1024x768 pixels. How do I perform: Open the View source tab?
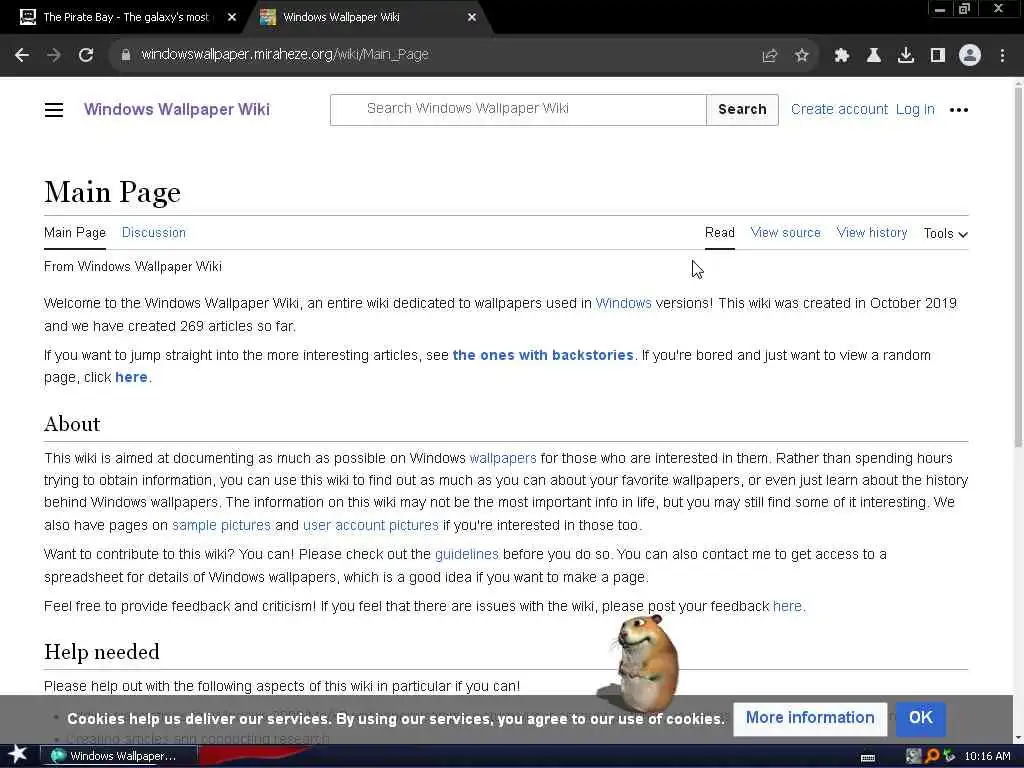click(786, 232)
